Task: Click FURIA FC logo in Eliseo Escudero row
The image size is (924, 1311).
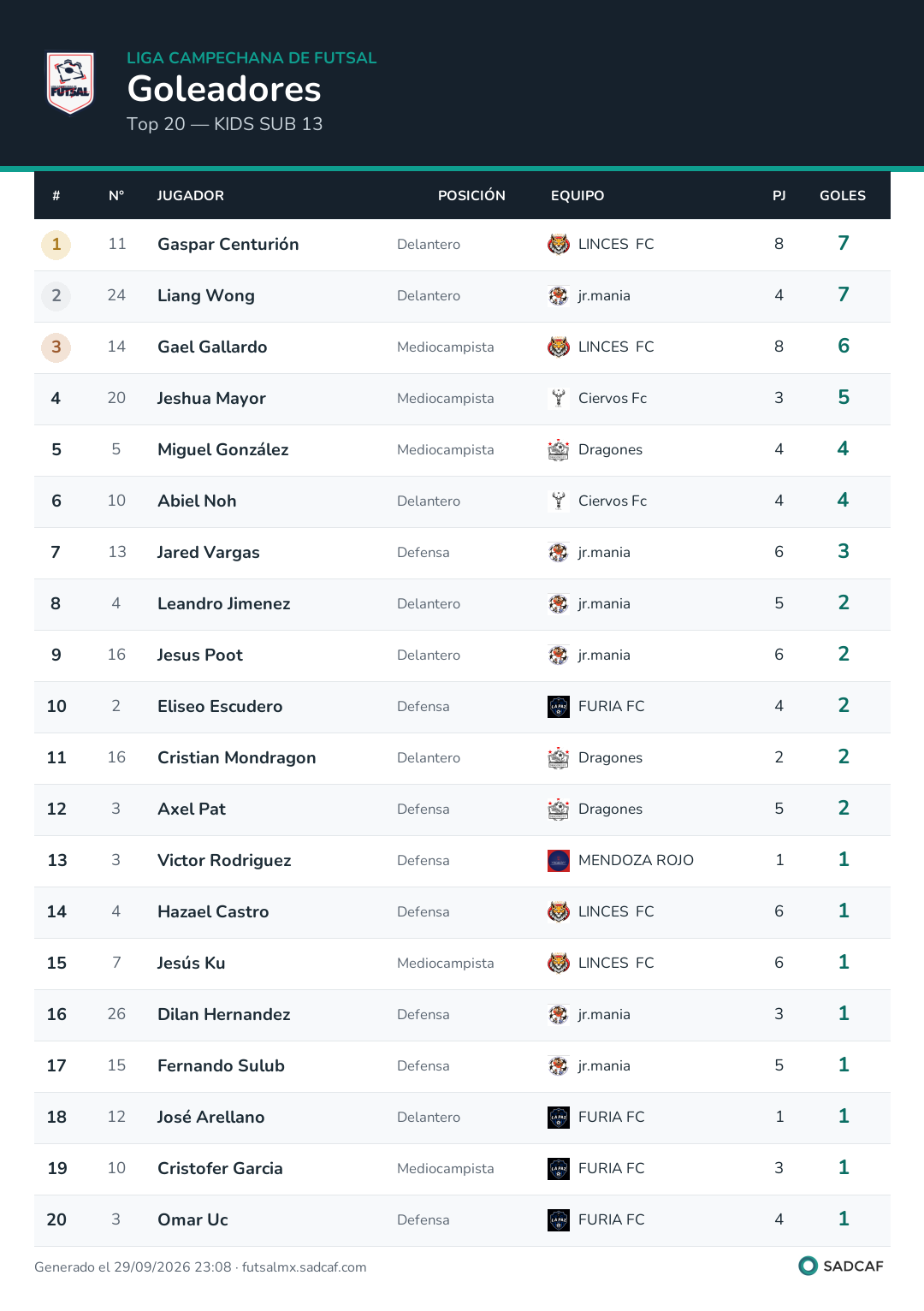Action: [559, 706]
